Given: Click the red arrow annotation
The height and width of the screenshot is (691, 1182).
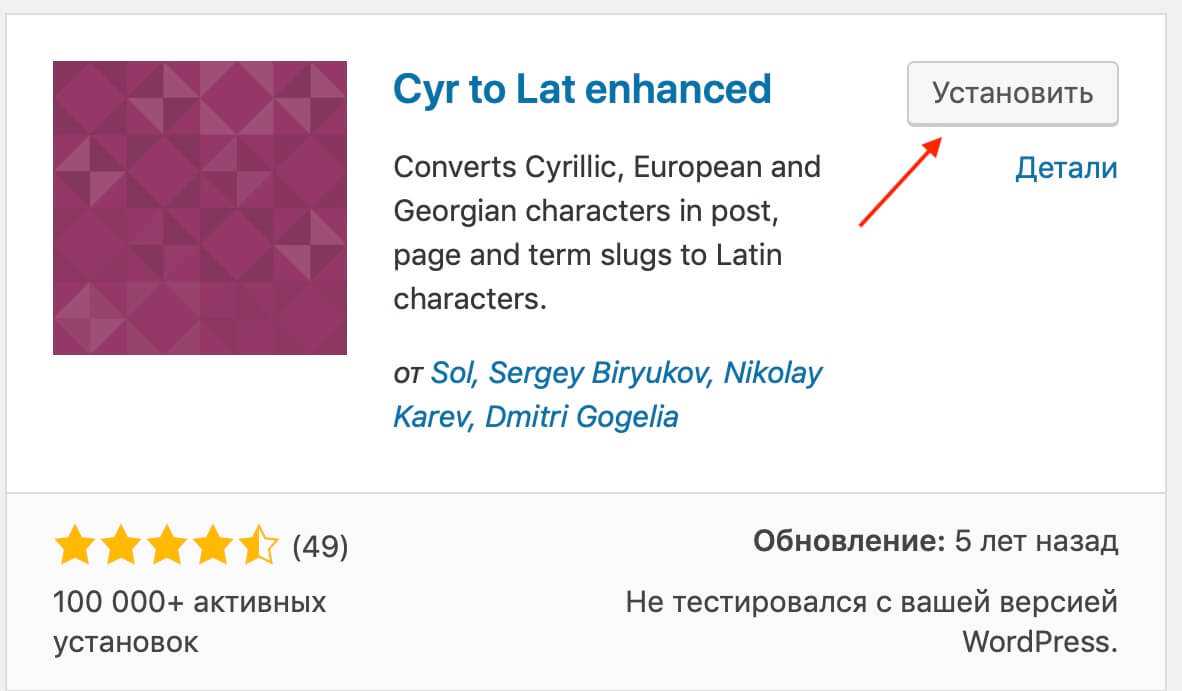Looking at the screenshot, I should [900, 182].
